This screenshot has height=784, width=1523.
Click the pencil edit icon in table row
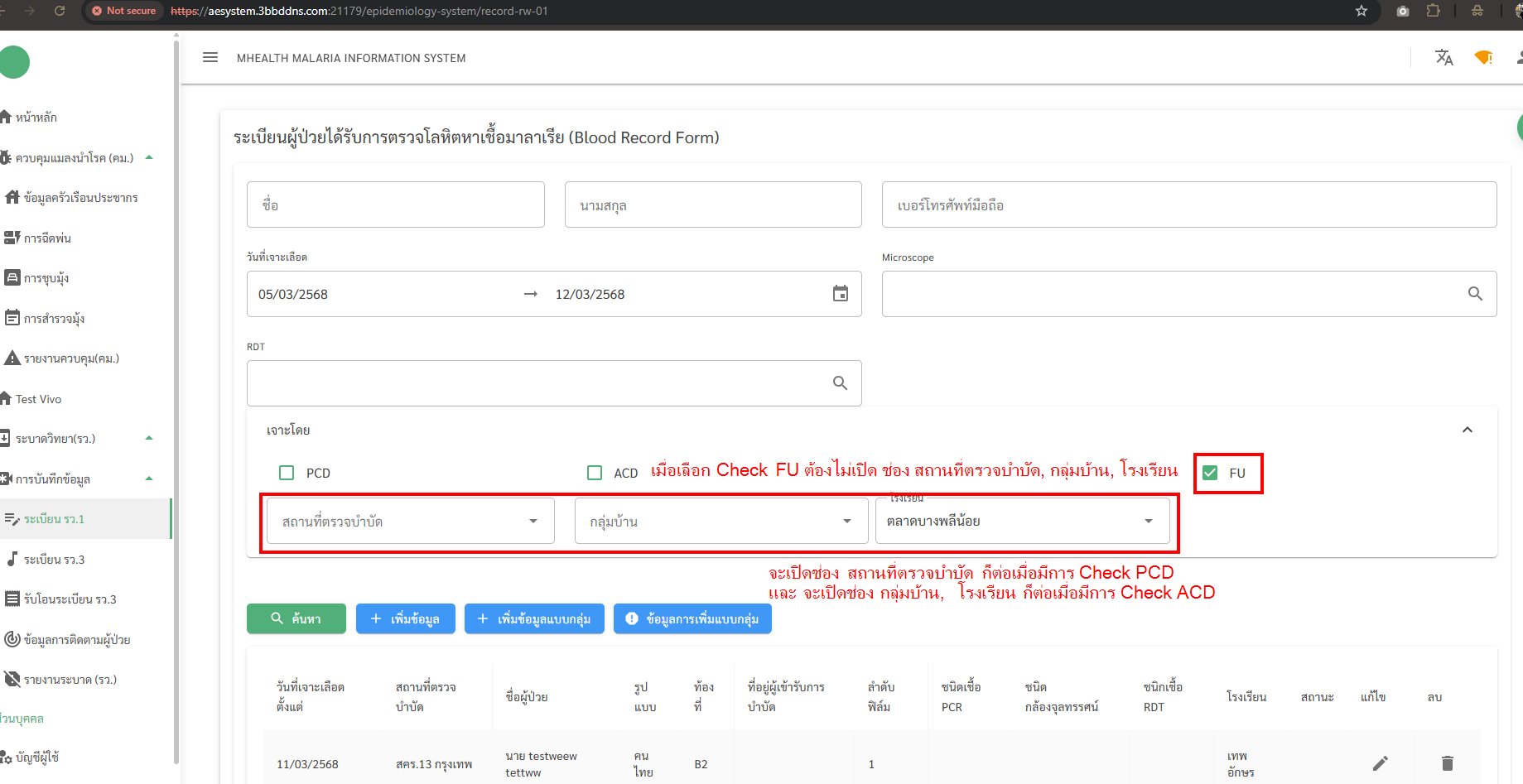pyautogui.click(x=1380, y=763)
